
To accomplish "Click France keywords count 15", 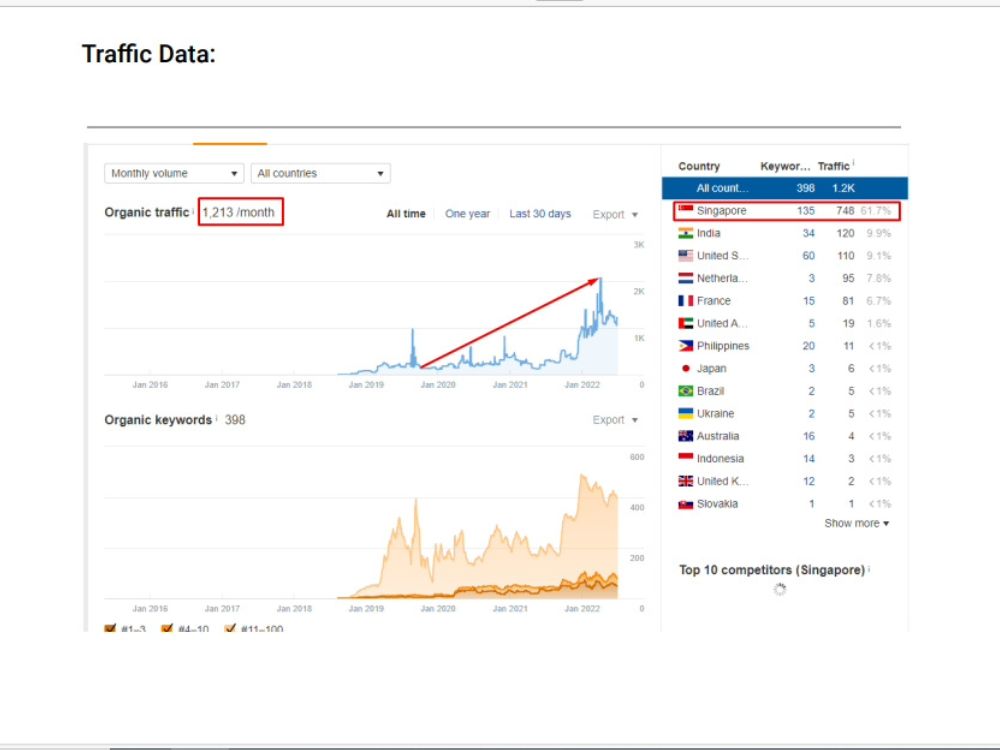I will click(809, 301).
